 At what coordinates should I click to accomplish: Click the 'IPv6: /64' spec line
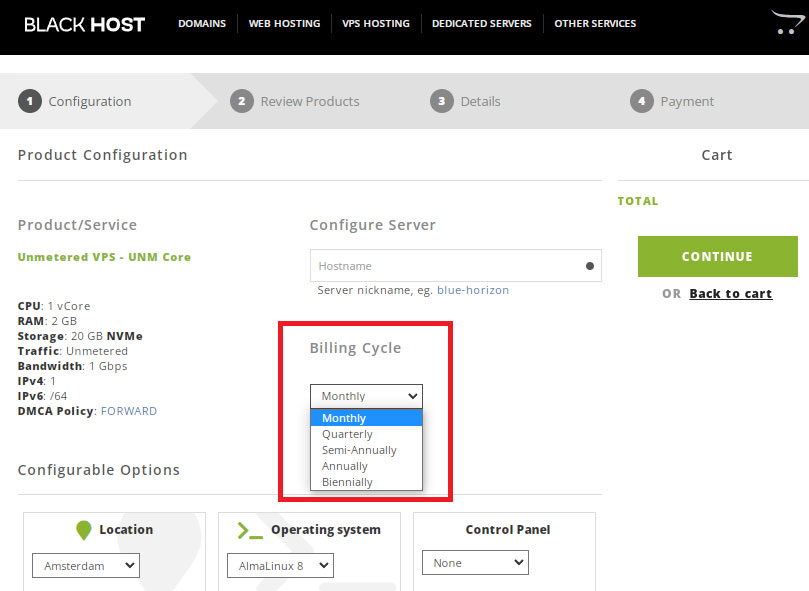coord(42,396)
